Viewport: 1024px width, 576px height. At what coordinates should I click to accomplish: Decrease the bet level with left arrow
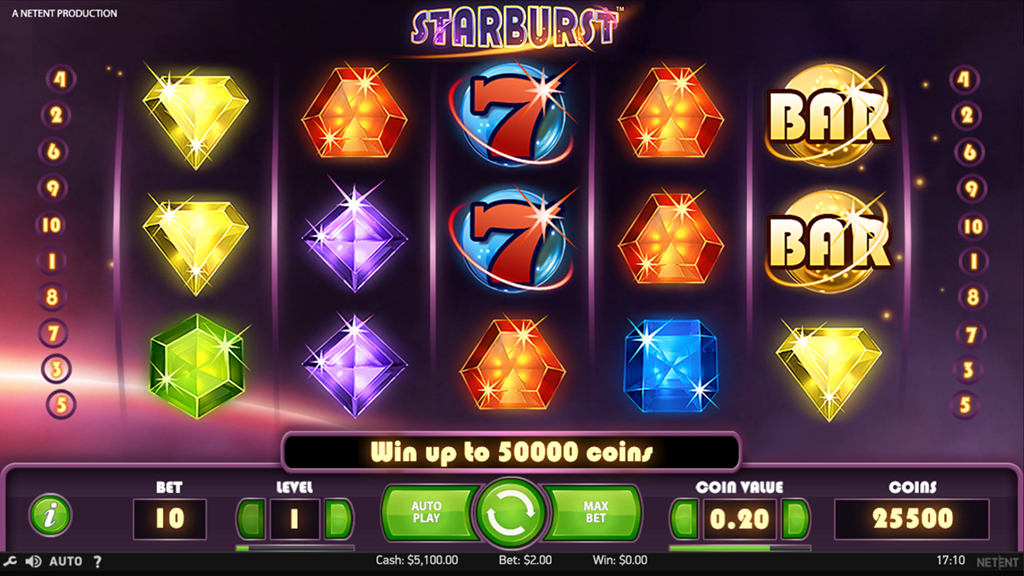pyautogui.click(x=251, y=519)
